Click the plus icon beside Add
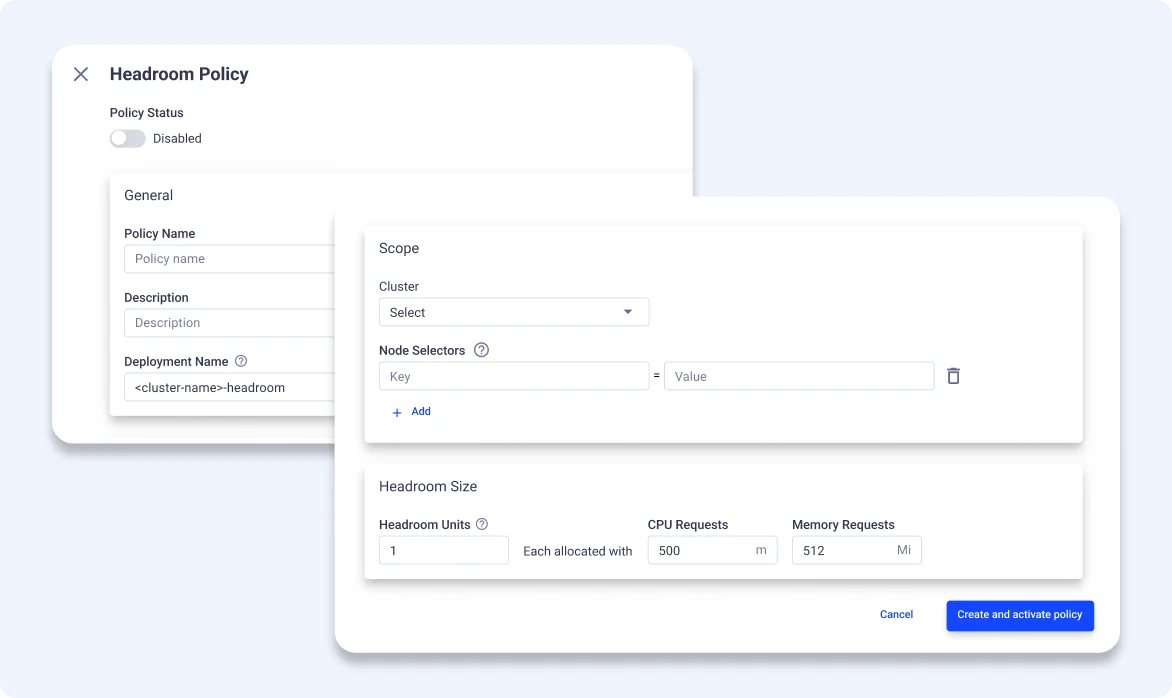The width and height of the screenshot is (1172, 698). pyautogui.click(x=397, y=412)
